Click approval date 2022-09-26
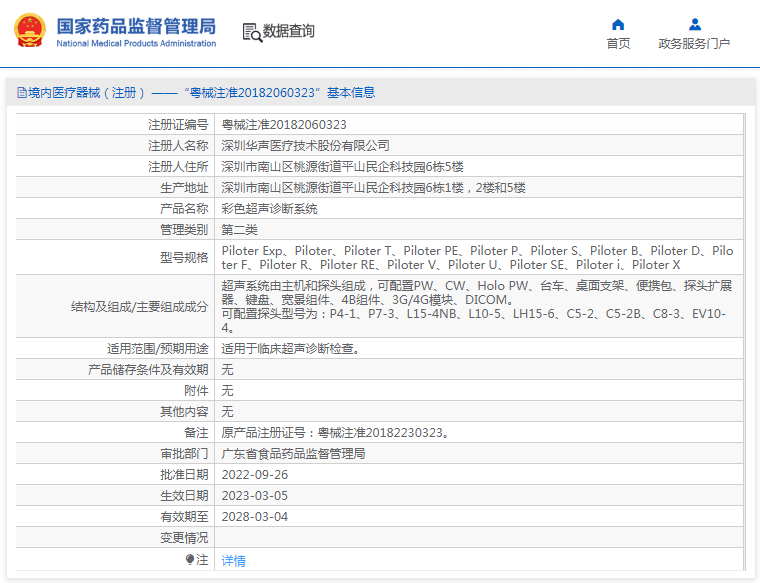The width and height of the screenshot is (760, 583). click(x=255, y=475)
